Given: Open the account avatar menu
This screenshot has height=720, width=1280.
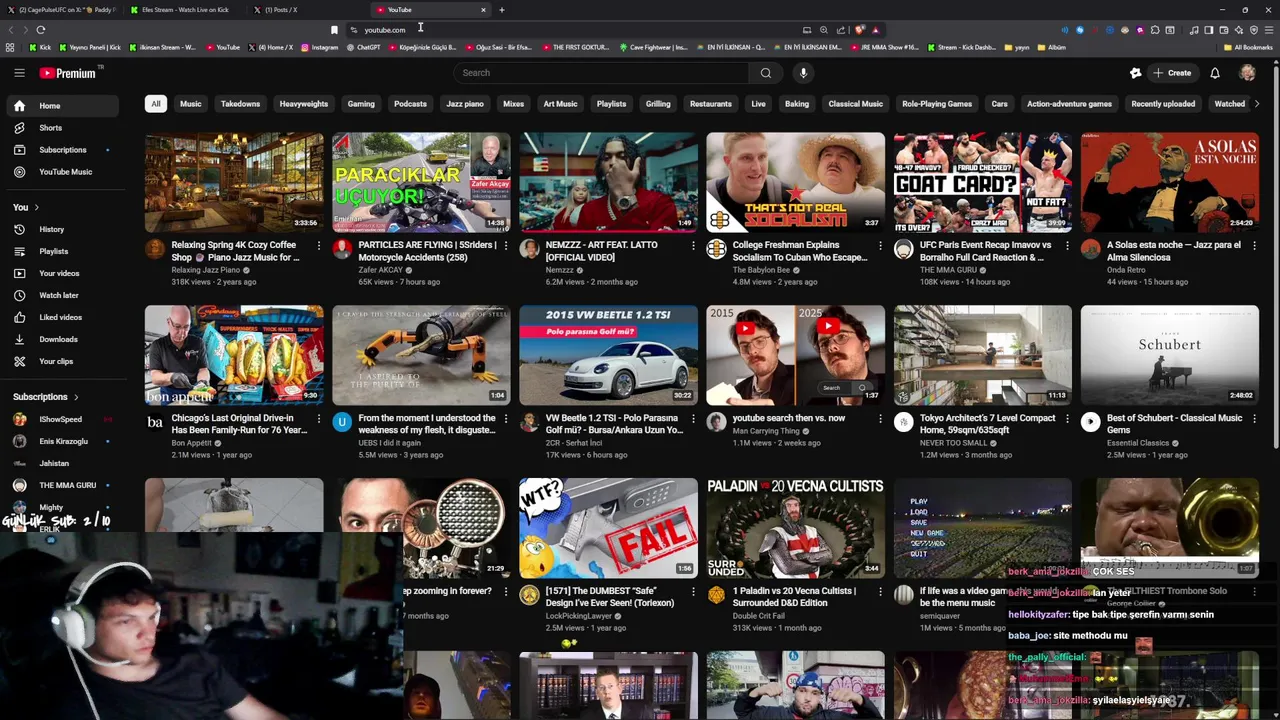Looking at the screenshot, I should point(1247,73).
